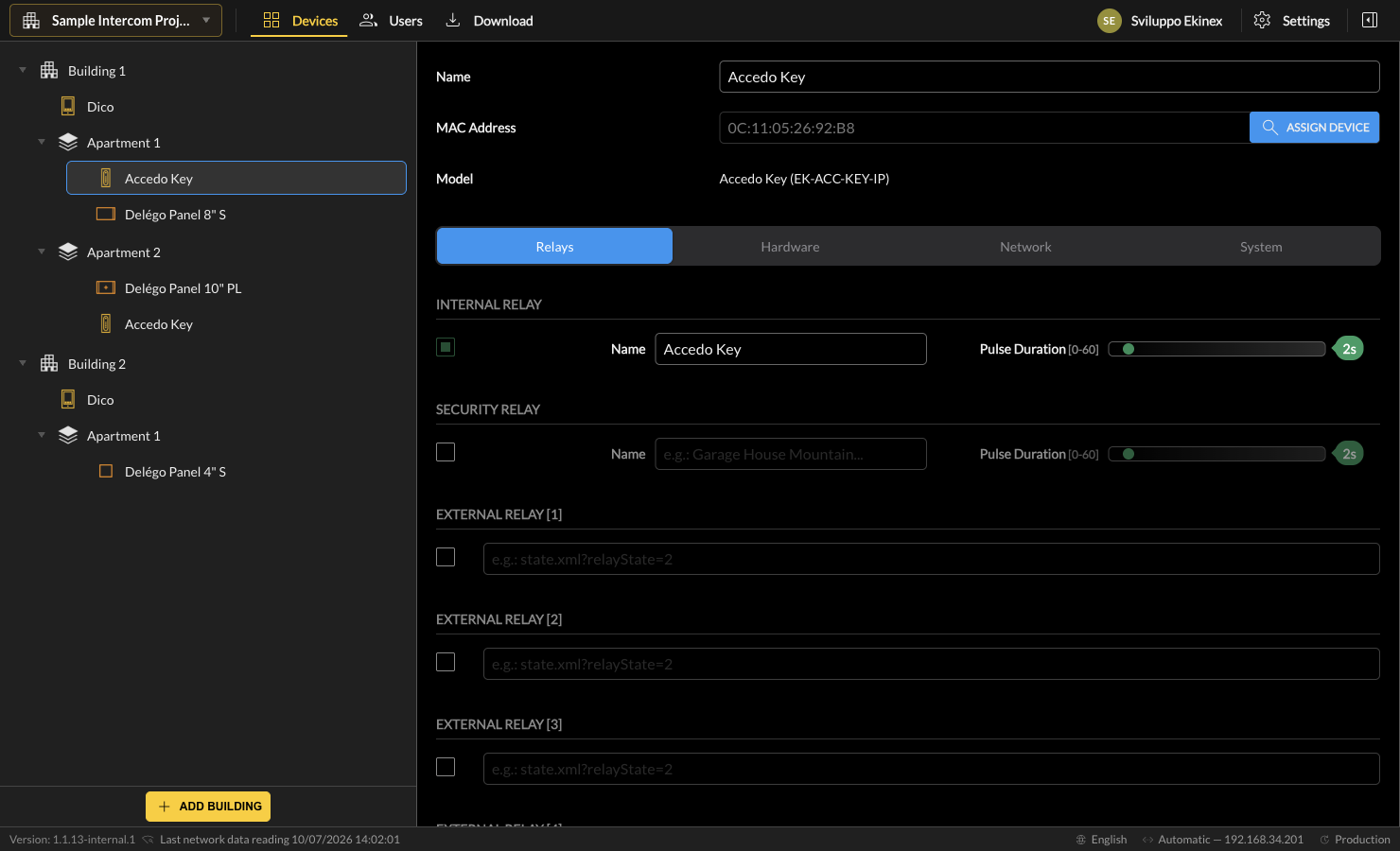Collapse the Apartment 2 tree node

point(42,252)
